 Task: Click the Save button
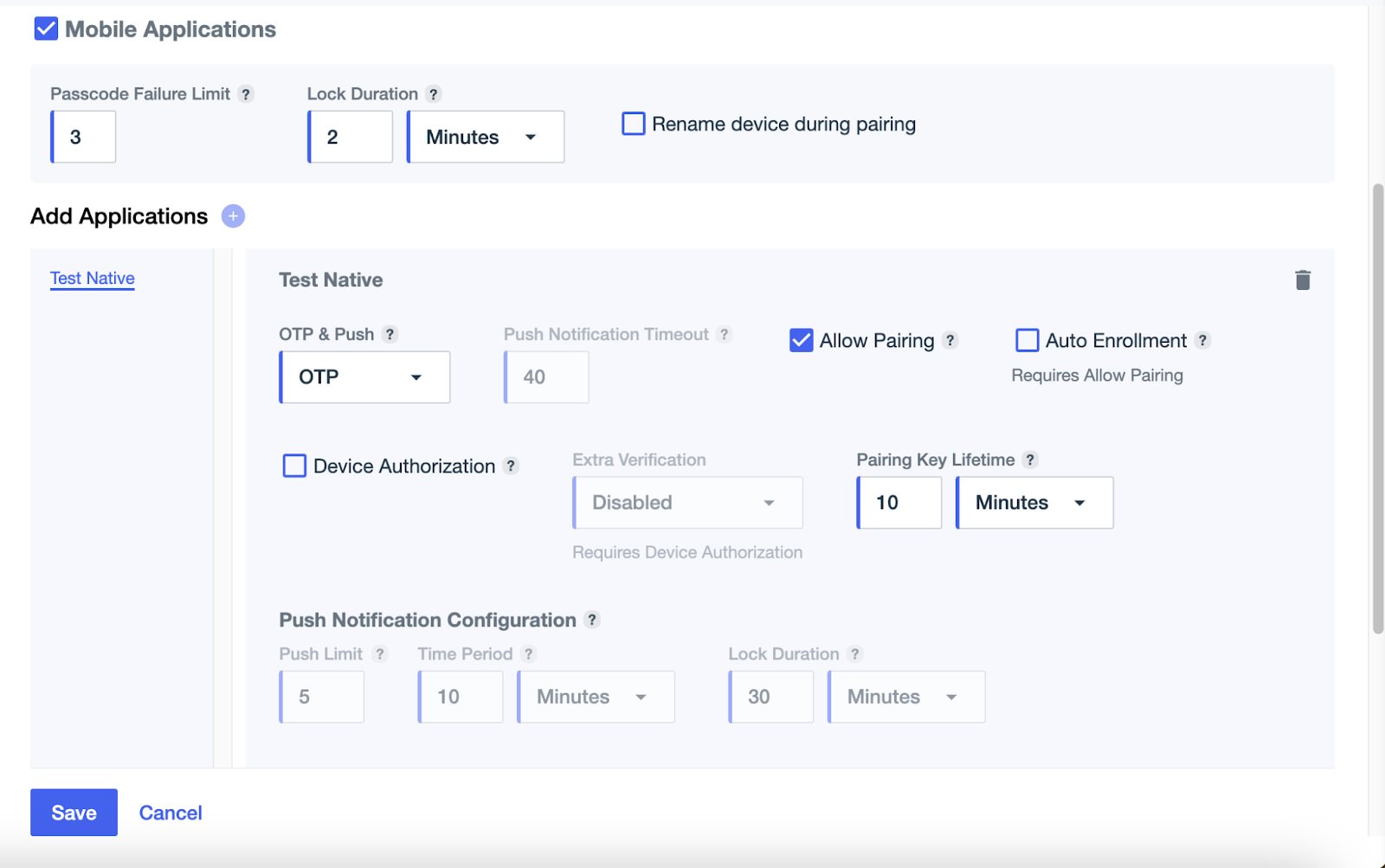tap(74, 813)
